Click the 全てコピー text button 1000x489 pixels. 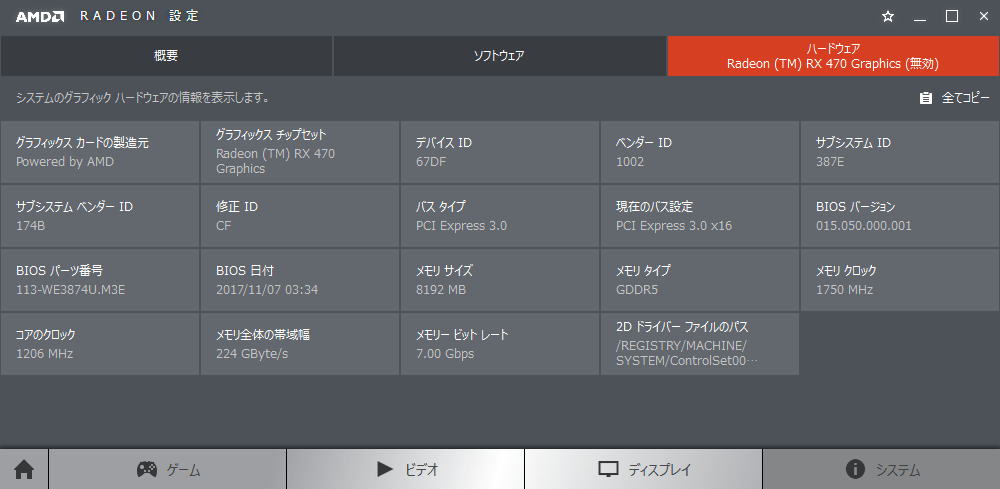tap(966, 98)
